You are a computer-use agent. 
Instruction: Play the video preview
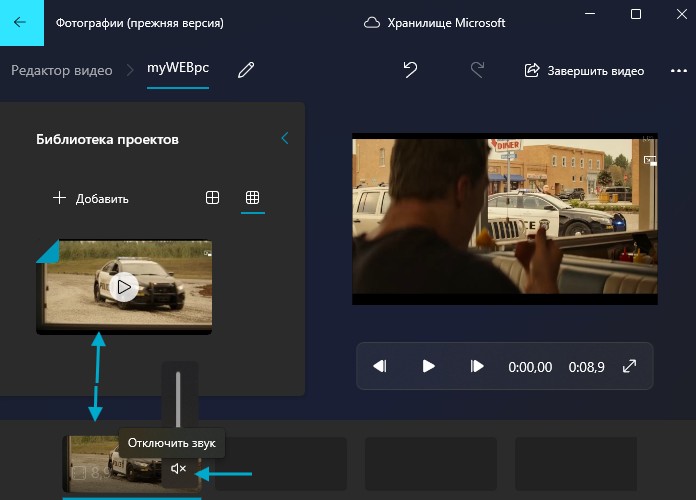428,366
